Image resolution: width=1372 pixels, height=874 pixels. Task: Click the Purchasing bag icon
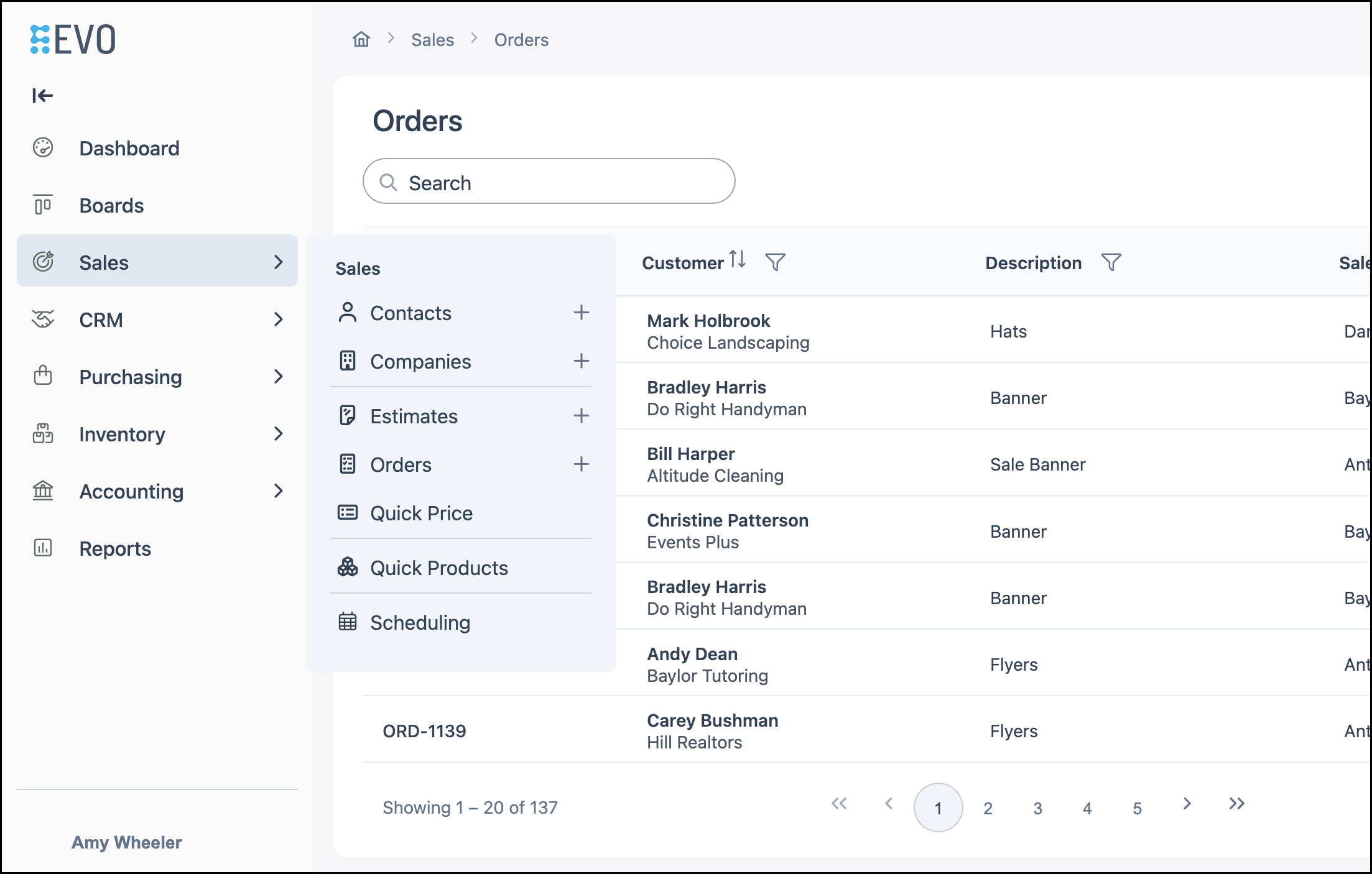pos(43,375)
